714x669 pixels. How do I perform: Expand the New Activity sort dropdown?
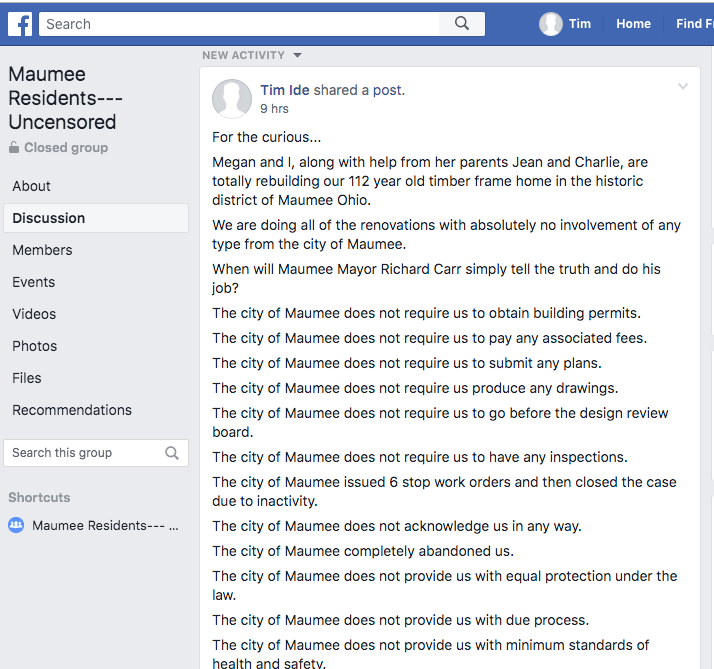tap(297, 56)
